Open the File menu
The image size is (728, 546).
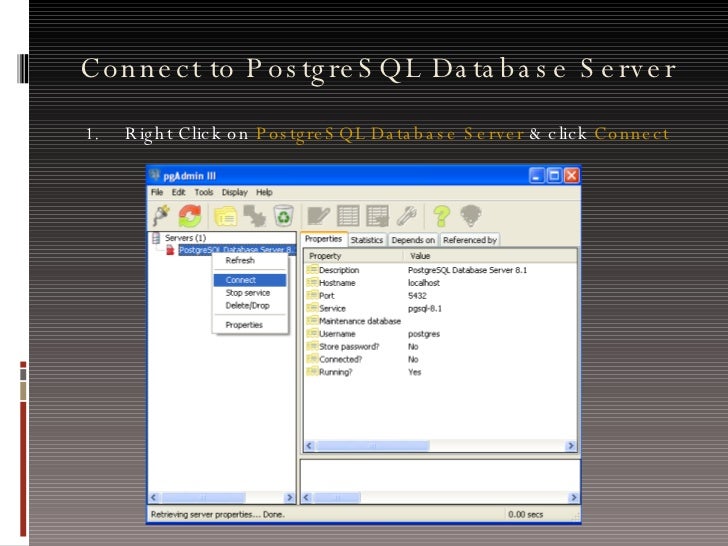(157, 192)
